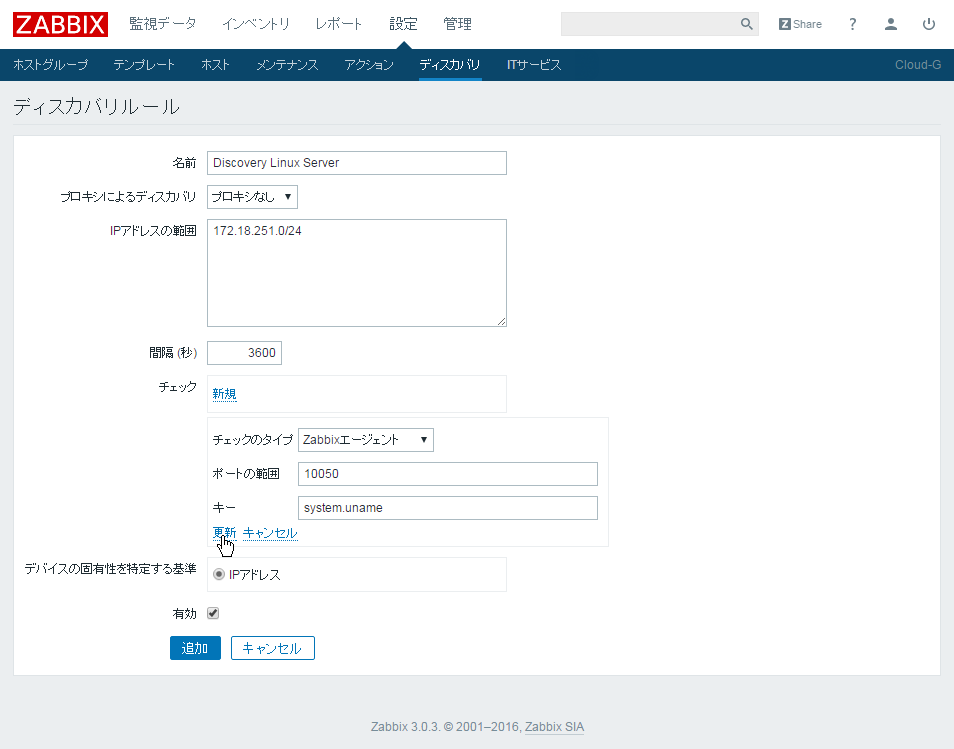The height and width of the screenshot is (749, 954).
Task: Switch to the ホストグループ tab
Action: (50, 65)
